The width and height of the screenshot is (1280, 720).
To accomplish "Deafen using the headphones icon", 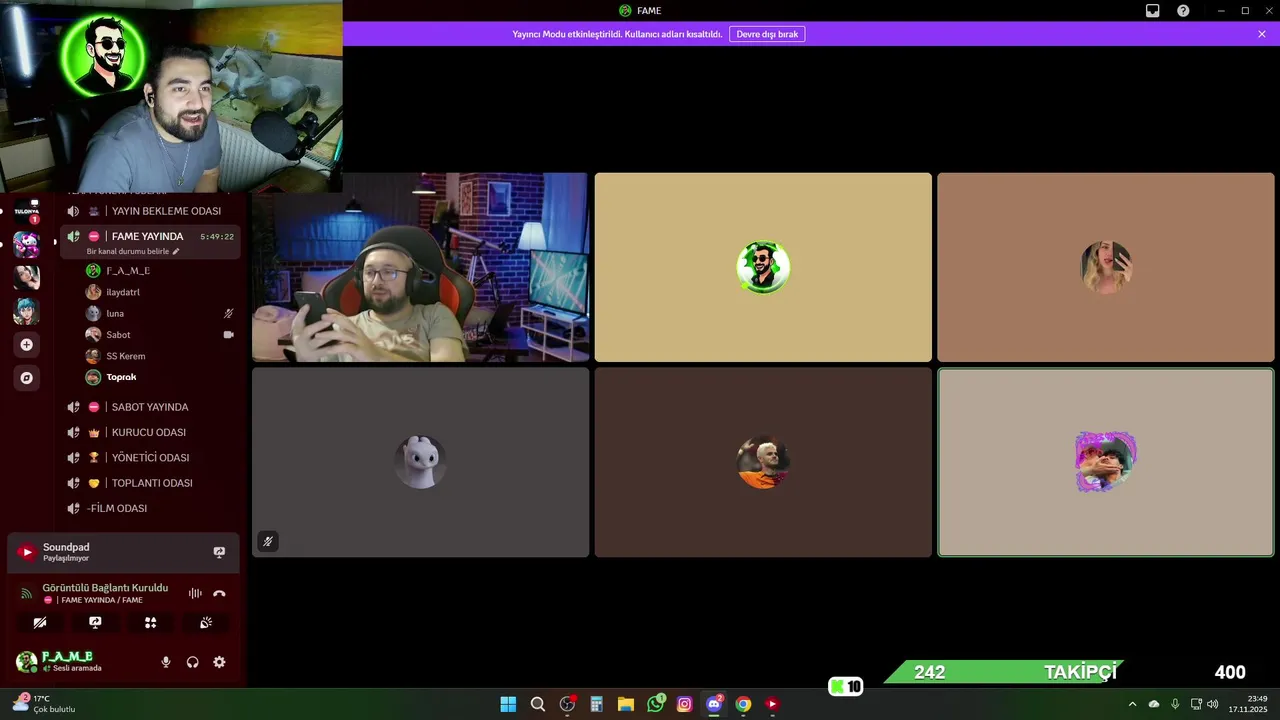I will (x=192, y=662).
